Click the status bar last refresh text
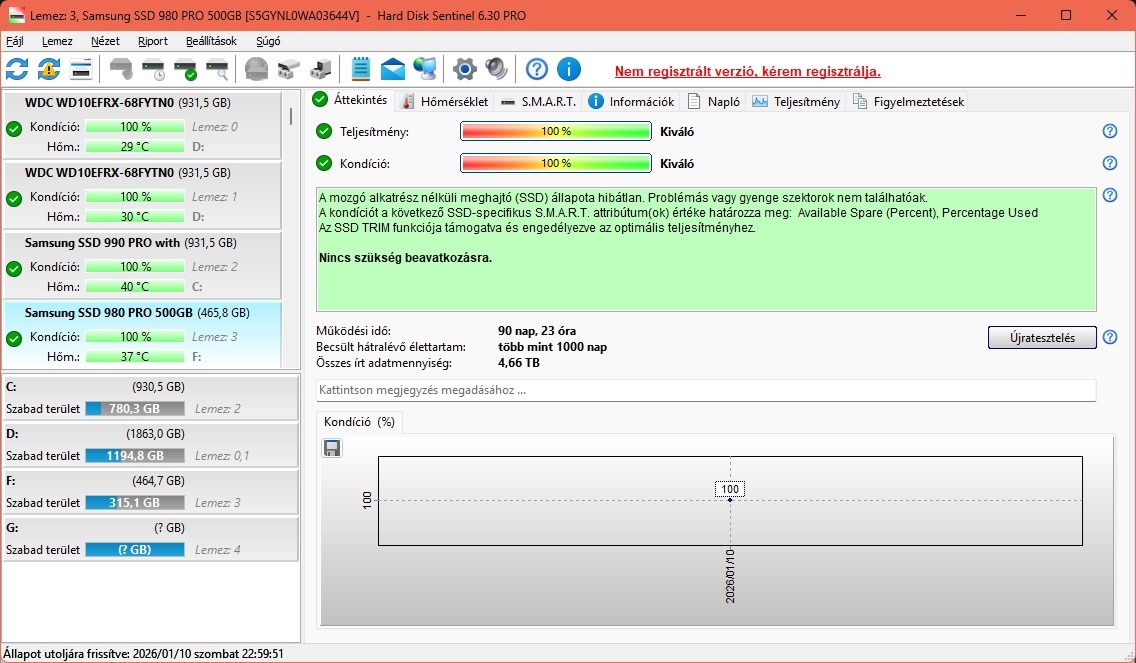 (143, 654)
